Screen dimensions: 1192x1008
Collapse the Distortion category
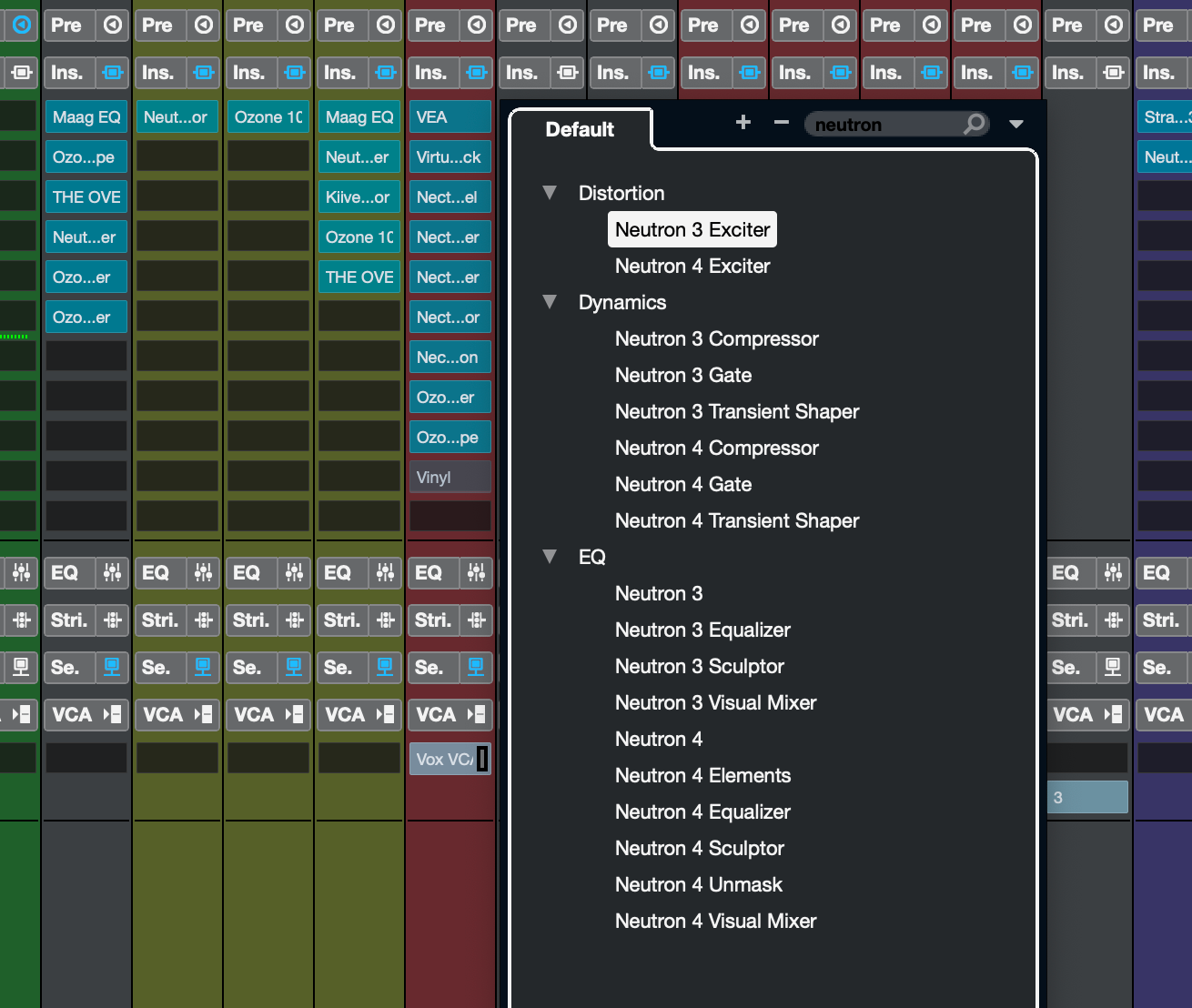point(550,193)
